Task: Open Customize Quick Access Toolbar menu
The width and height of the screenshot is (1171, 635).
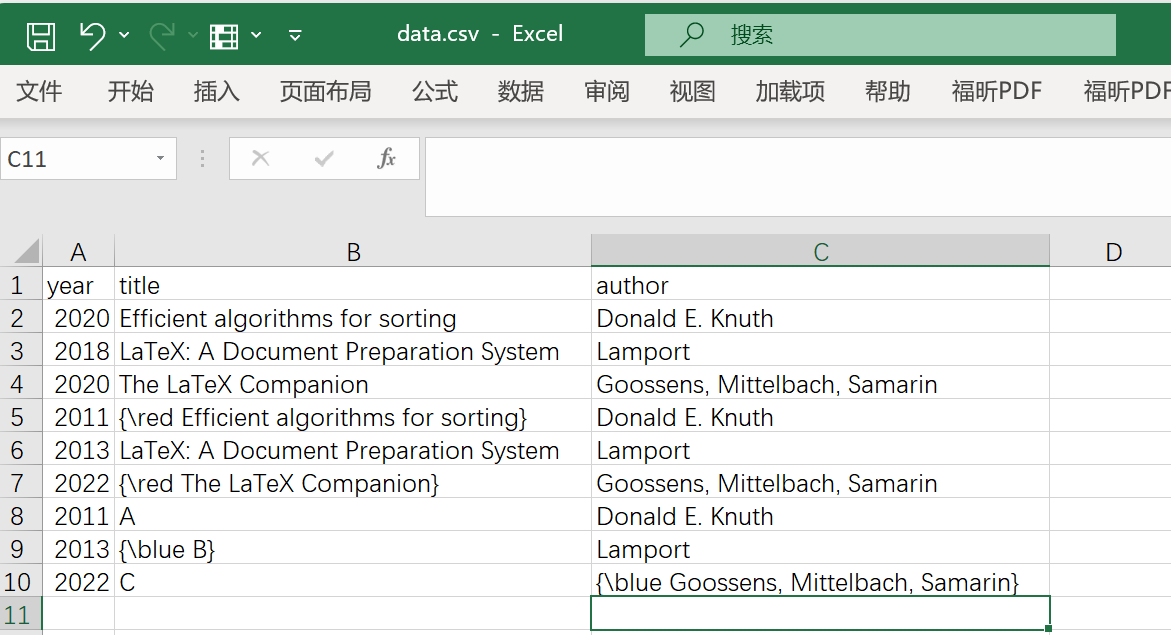Action: (x=295, y=35)
